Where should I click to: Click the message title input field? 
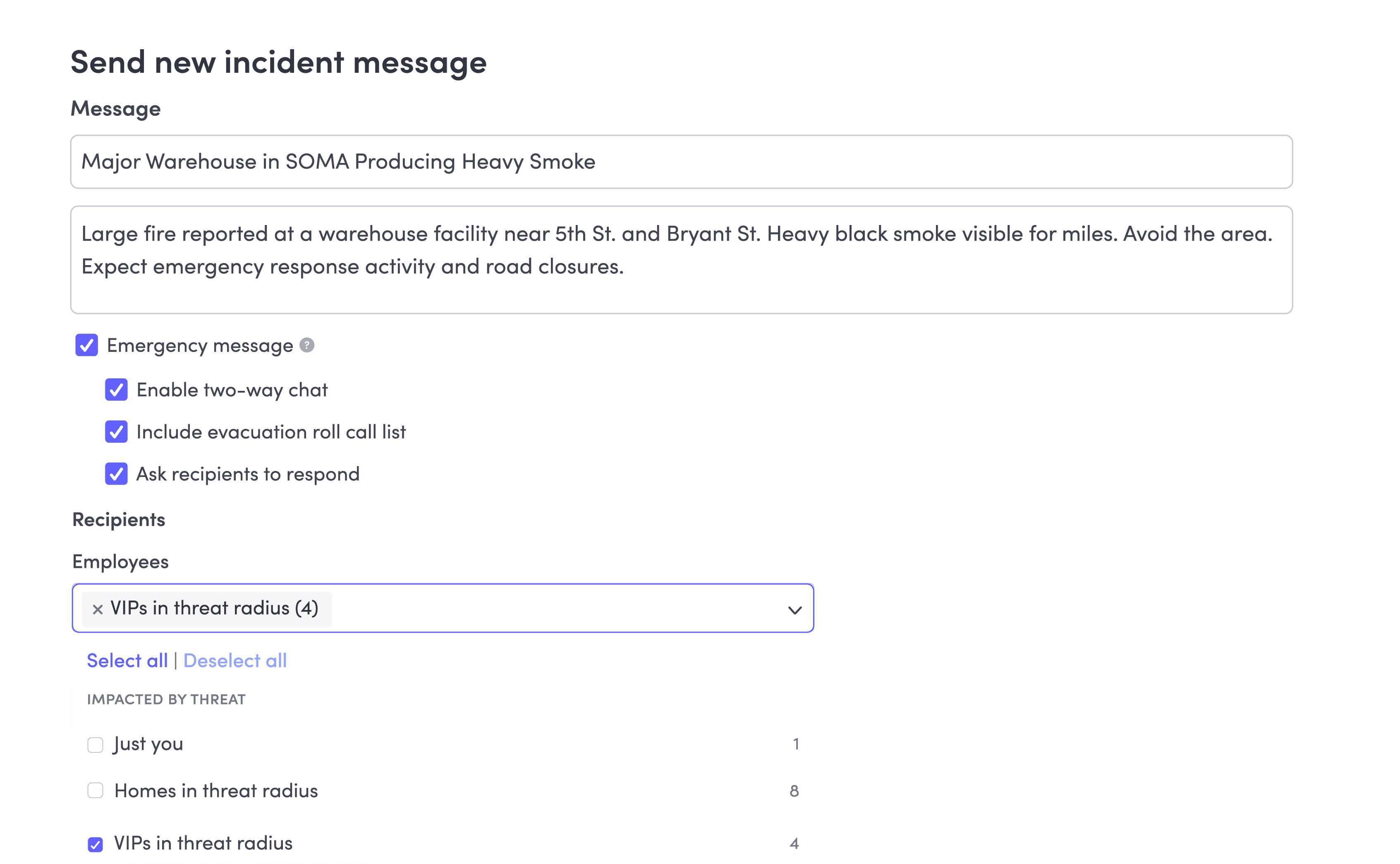[681, 162]
